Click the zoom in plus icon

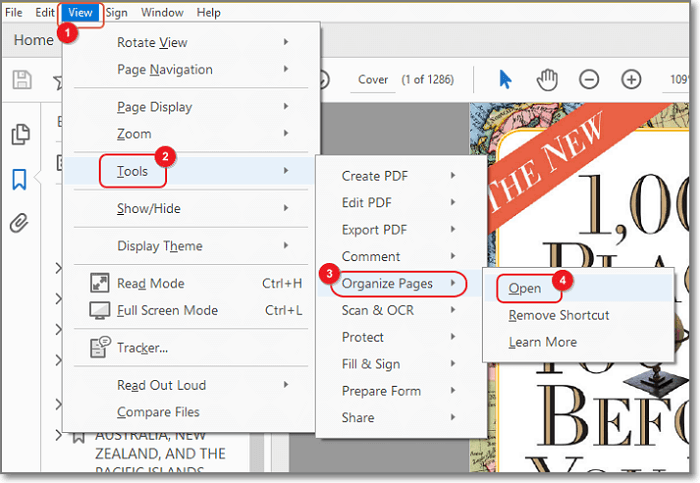[x=631, y=79]
